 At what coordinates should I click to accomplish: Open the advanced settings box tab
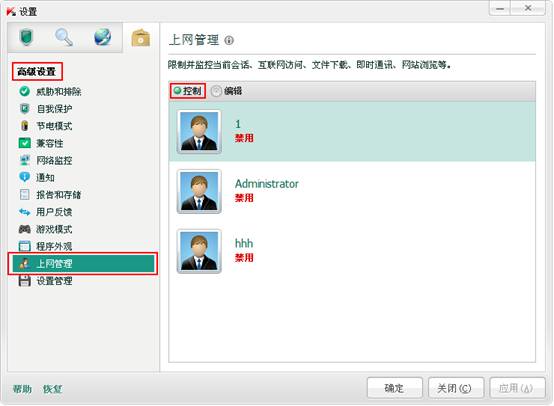140,38
